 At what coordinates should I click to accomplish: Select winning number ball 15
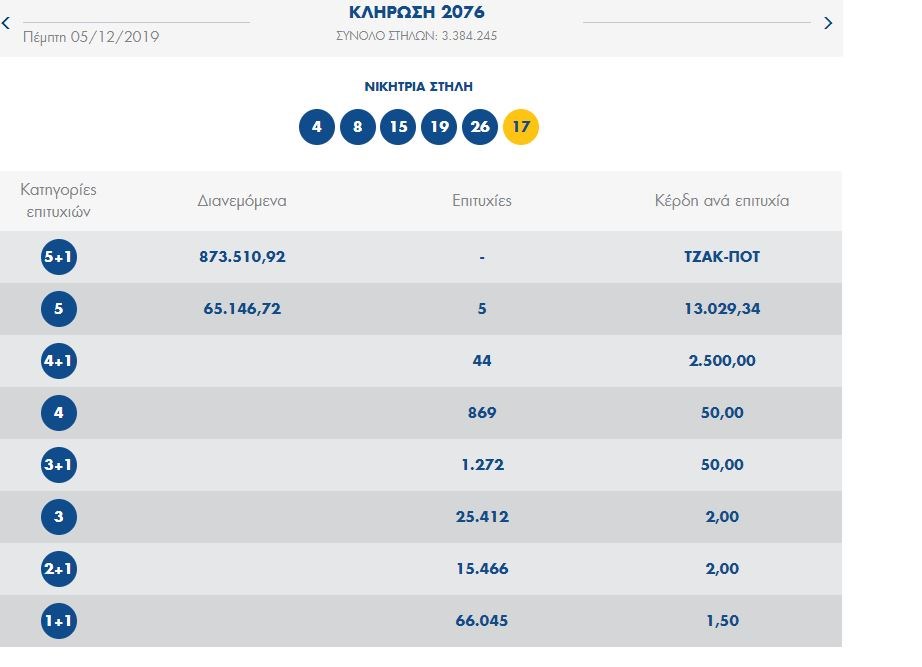(x=398, y=127)
